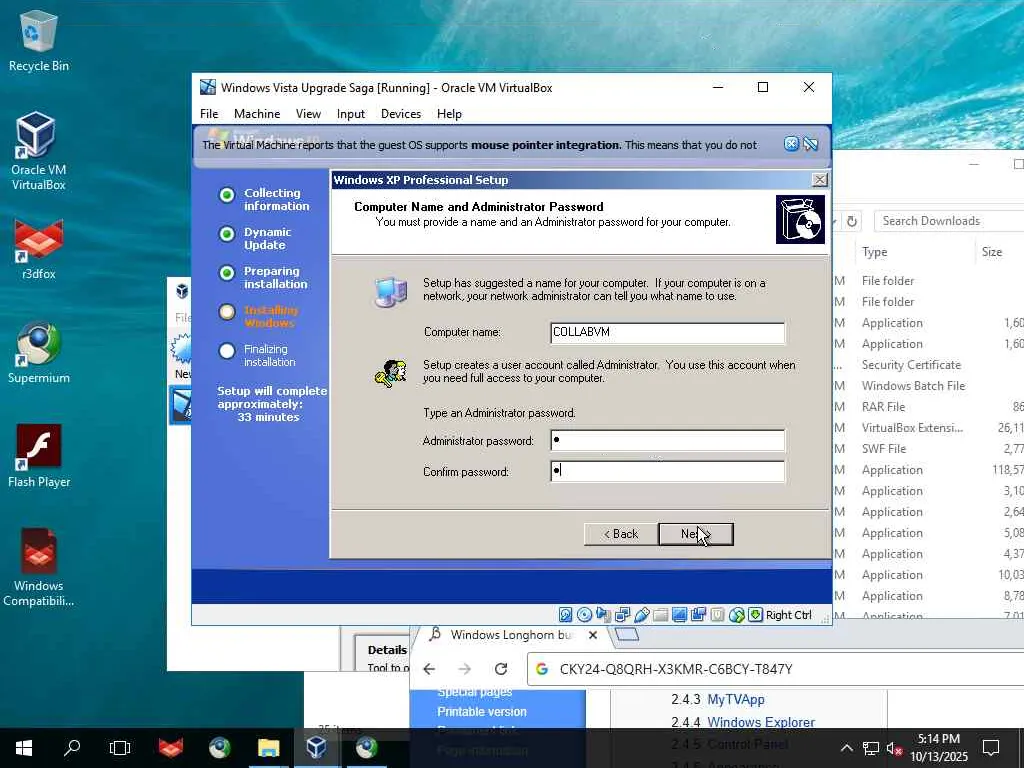Select the Details tab in VirtualBox Manager
The width and height of the screenshot is (1024, 768).
tap(387, 650)
